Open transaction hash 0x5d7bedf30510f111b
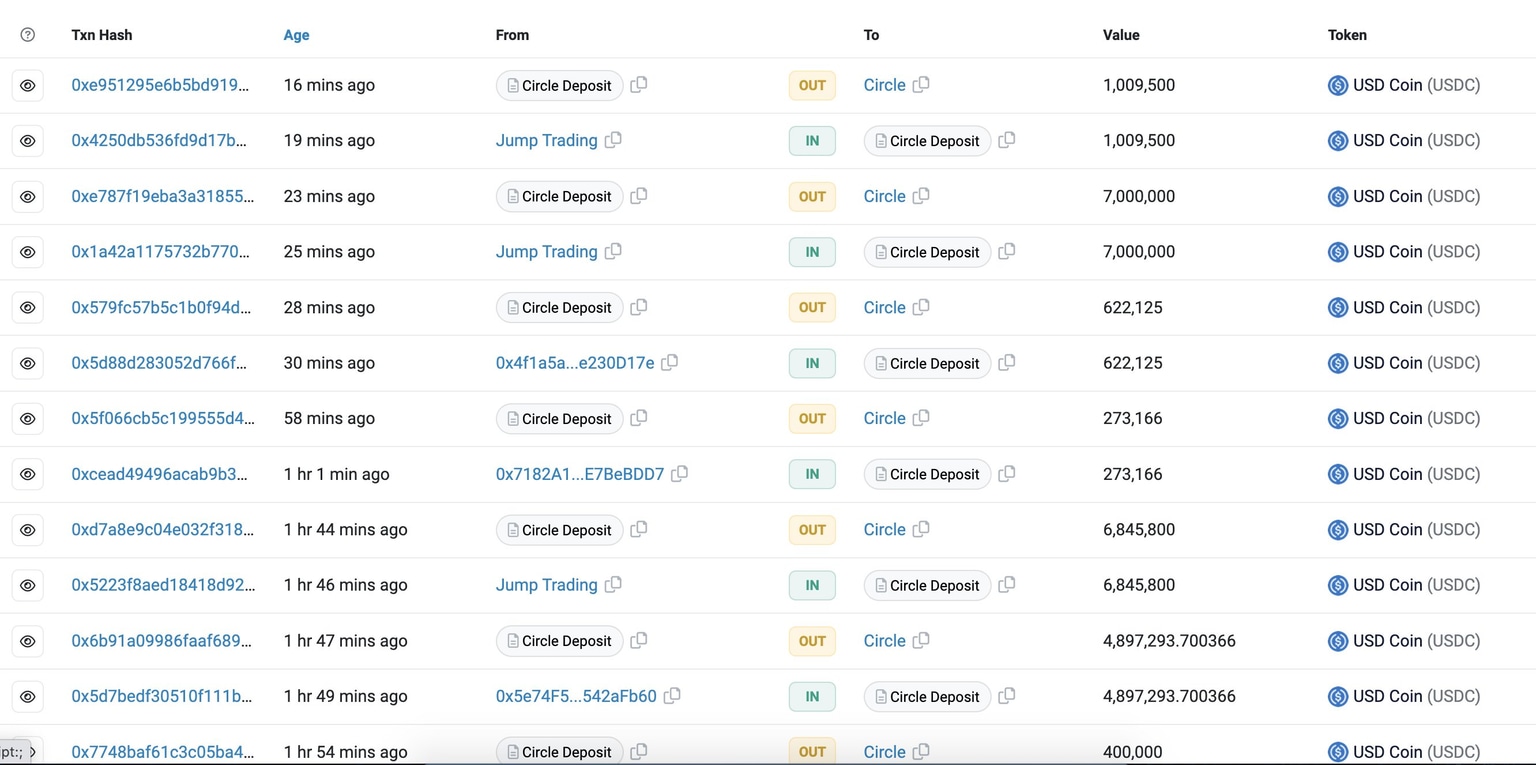This screenshot has width=1536, height=765. [x=161, y=696]
